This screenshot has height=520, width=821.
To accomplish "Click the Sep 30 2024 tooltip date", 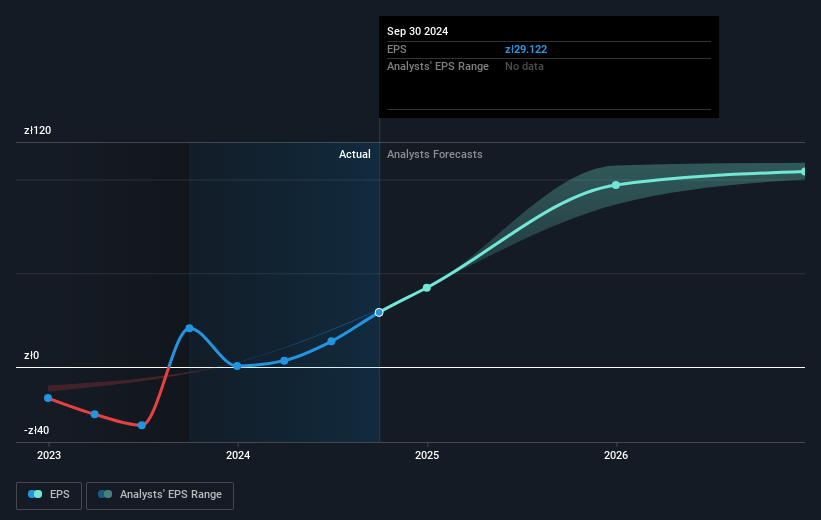I will click(417, 31).
